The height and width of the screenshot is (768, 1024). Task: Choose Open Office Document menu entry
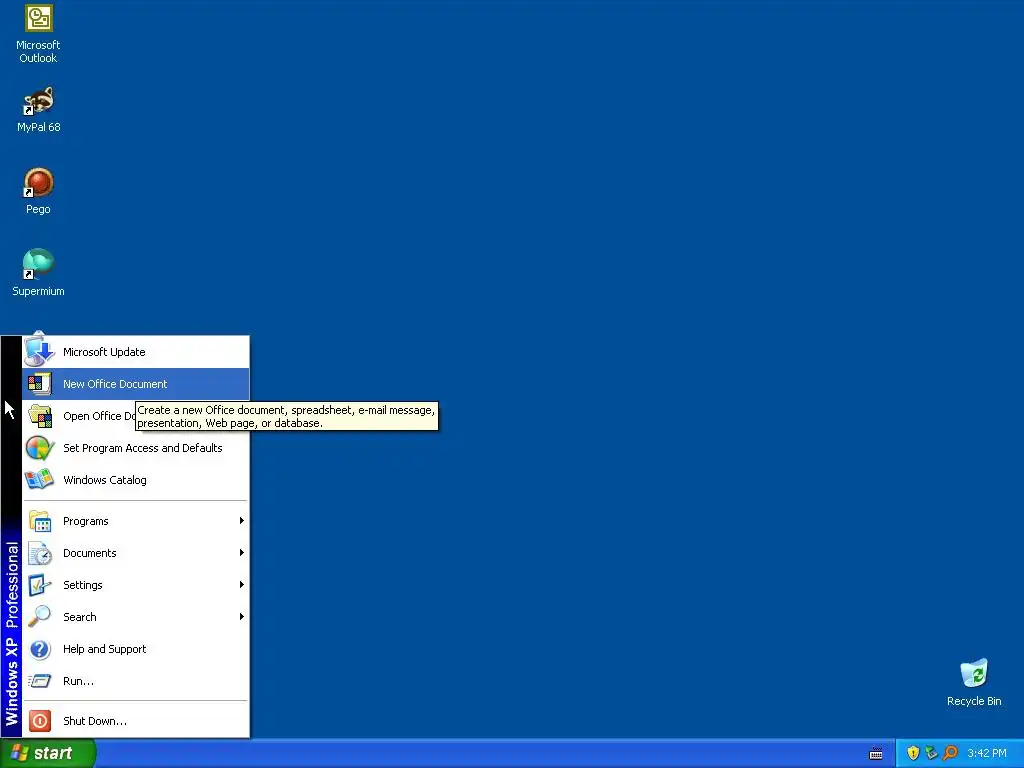pos(136,416)
